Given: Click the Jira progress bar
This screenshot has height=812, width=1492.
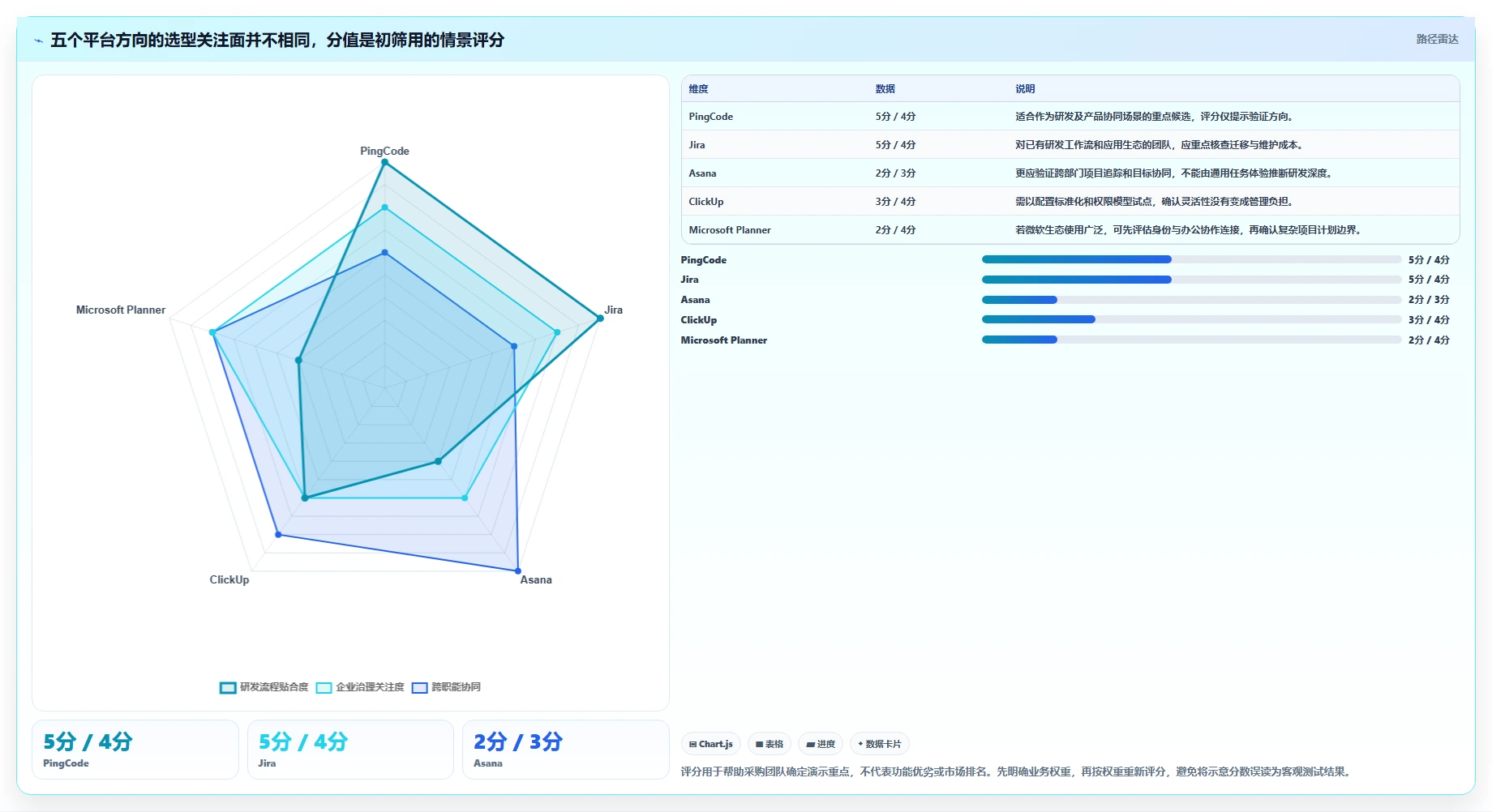Looking at the screenshot, I should pyautogui.click(x=1191, y=280).
